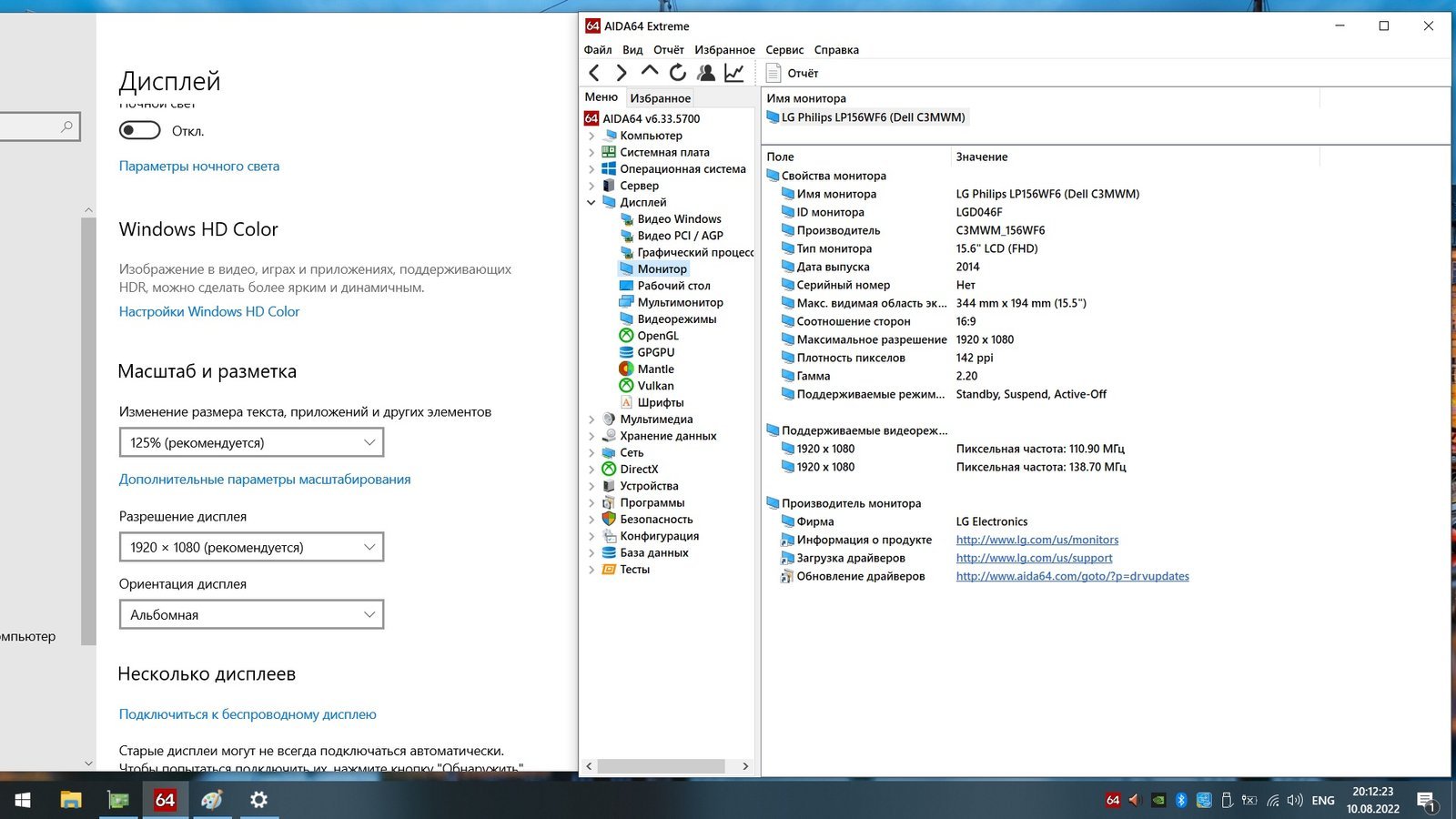Viewport: 1456px width, 819px height.
Task: Open Мультимонитор tree item
Action: (680, 302)
